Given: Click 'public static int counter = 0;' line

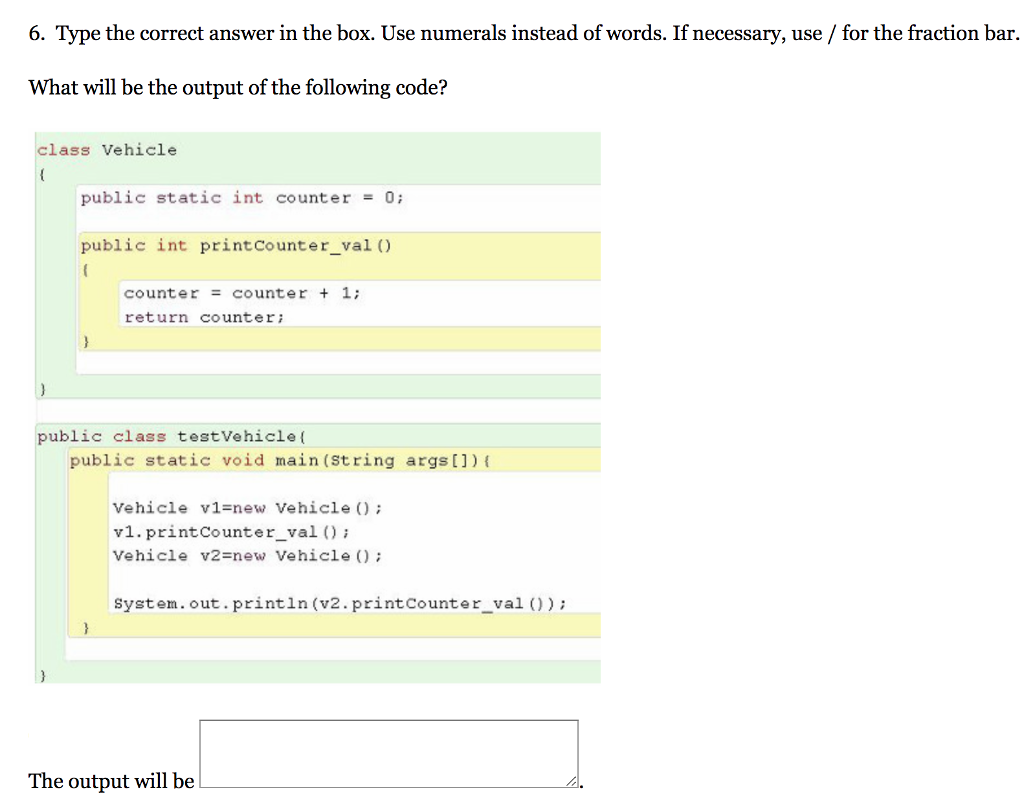Looking at the screenshot, I should point(242,198).
